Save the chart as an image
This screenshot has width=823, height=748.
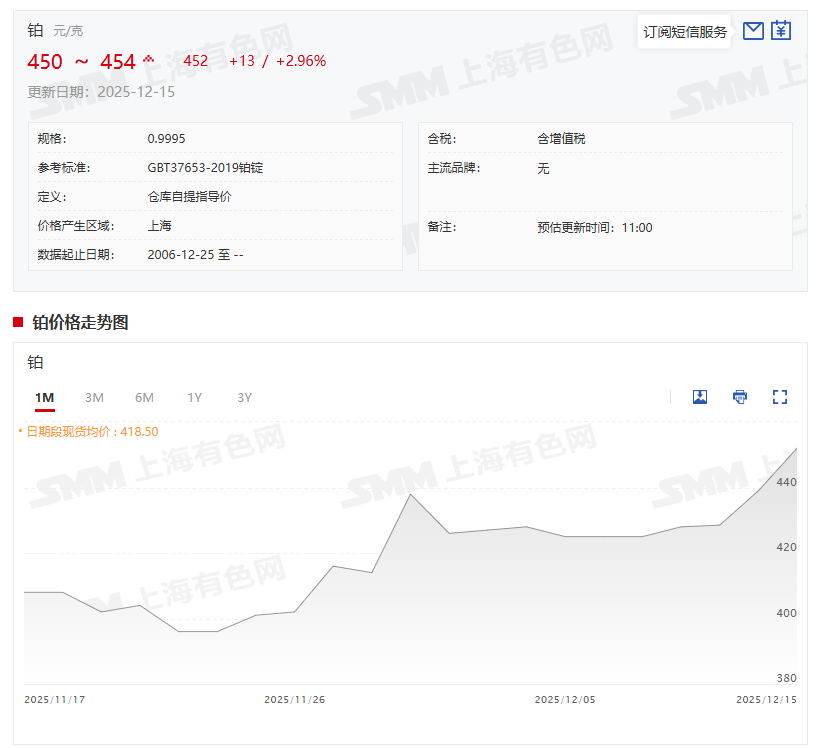700,397
